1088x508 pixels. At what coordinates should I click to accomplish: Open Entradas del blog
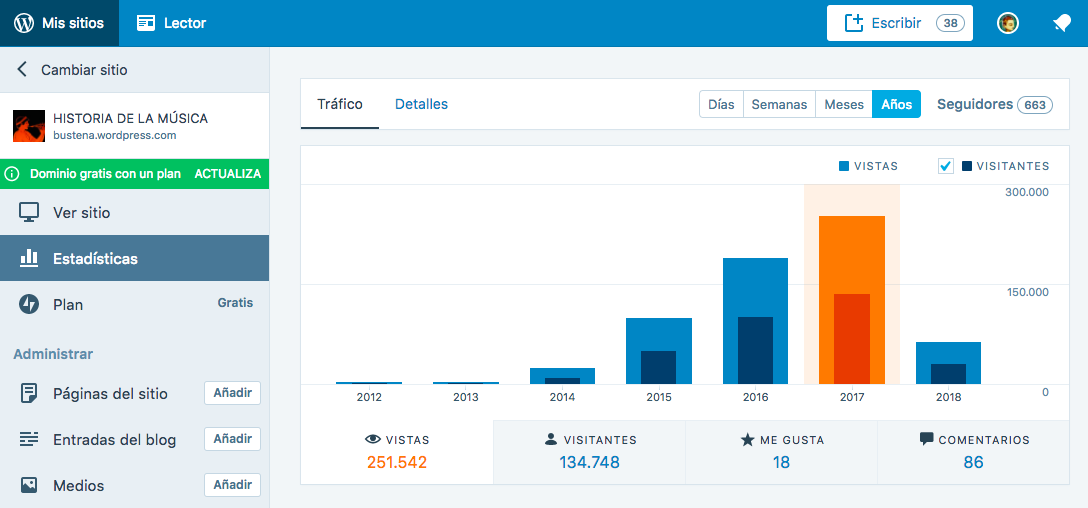point(114,439)
